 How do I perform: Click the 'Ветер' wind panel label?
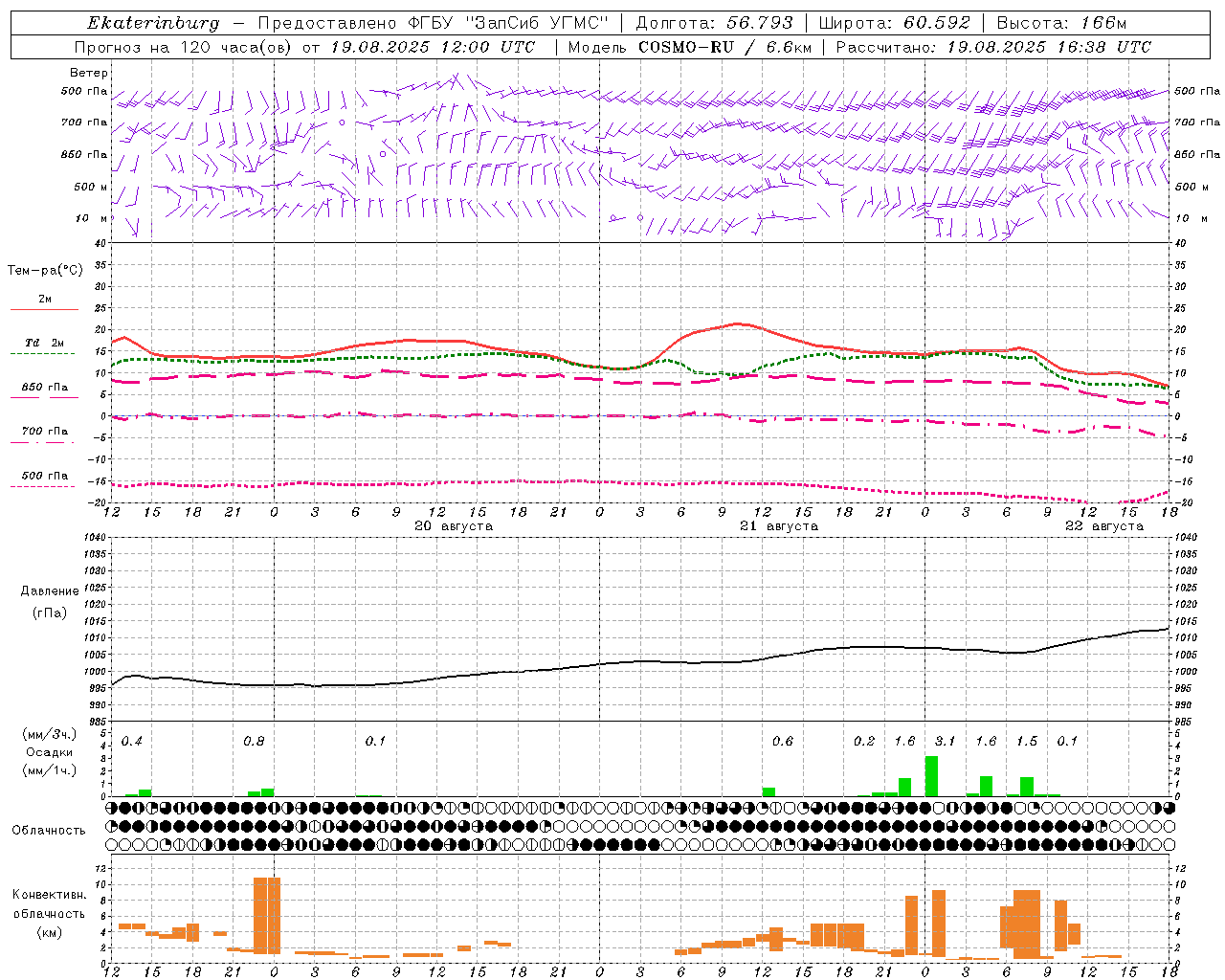coord(89,73)
